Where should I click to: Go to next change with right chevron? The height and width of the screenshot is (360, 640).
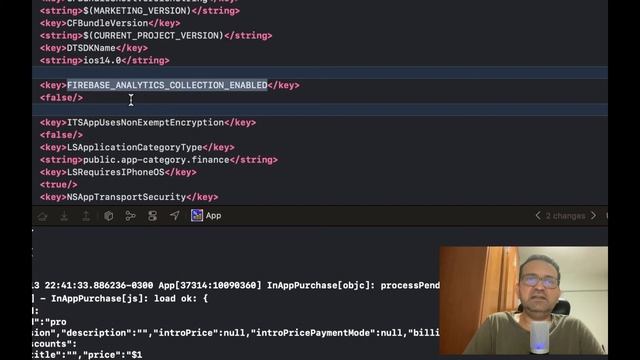593,216
